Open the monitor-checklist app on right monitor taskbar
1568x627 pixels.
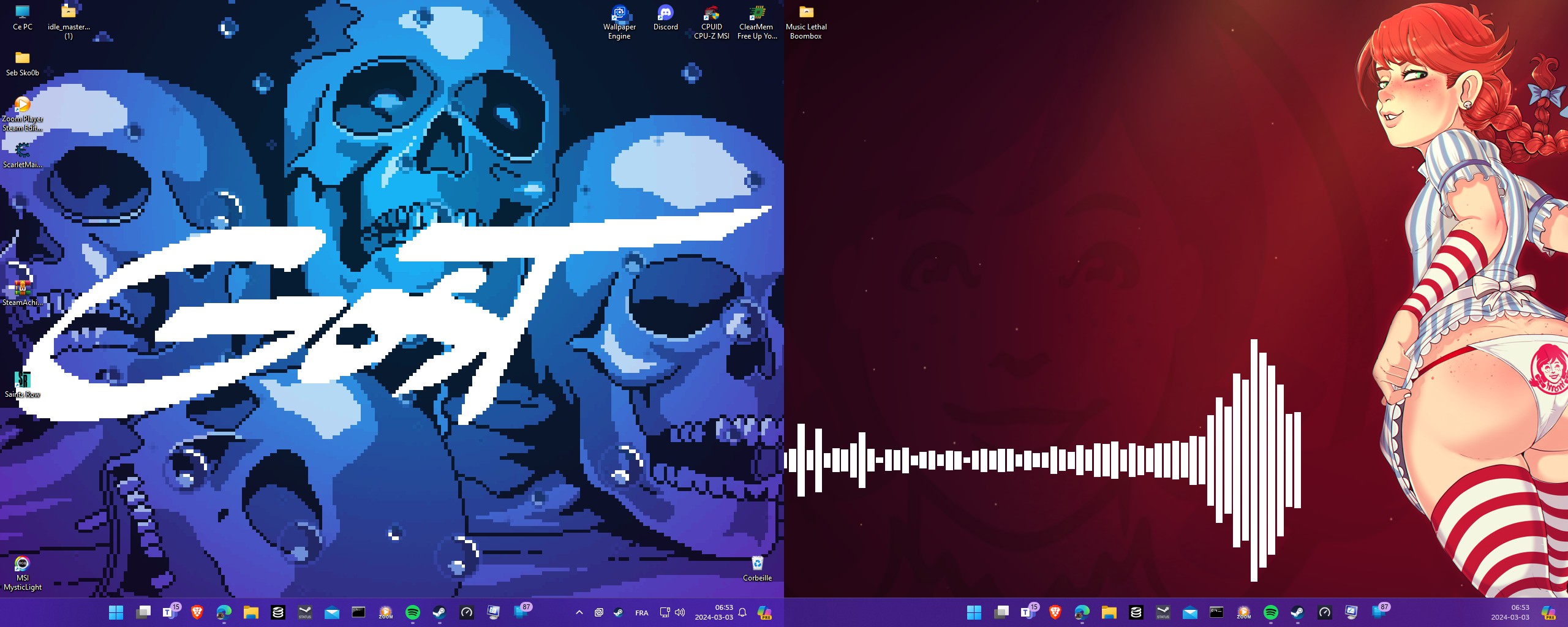coord(1352,612)
